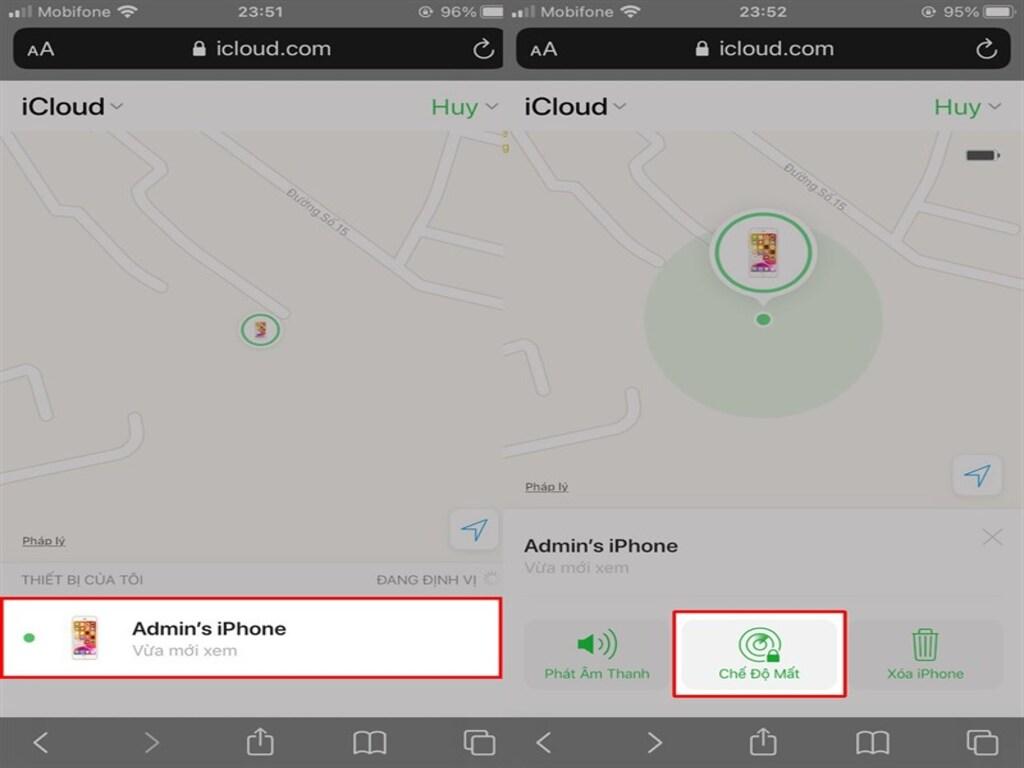Tap the Xóa iPhone trash icon

[925, 645]
